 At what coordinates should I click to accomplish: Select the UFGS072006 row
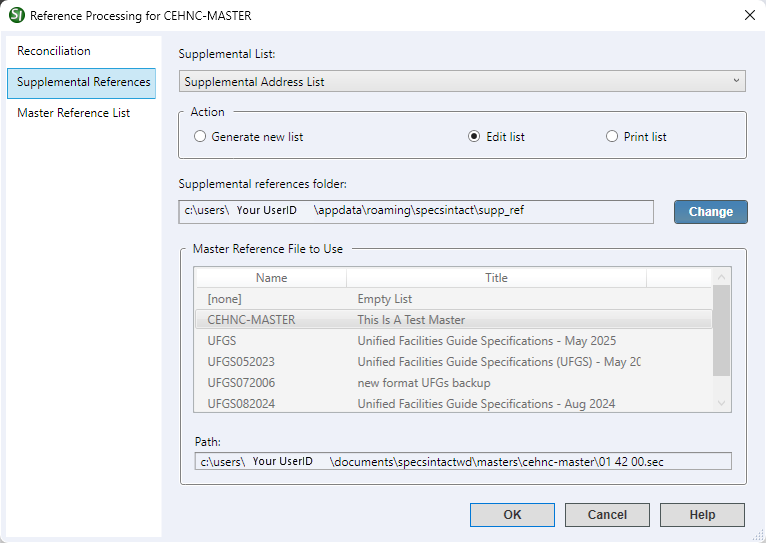pyautogui.click(x=453, y=383)
